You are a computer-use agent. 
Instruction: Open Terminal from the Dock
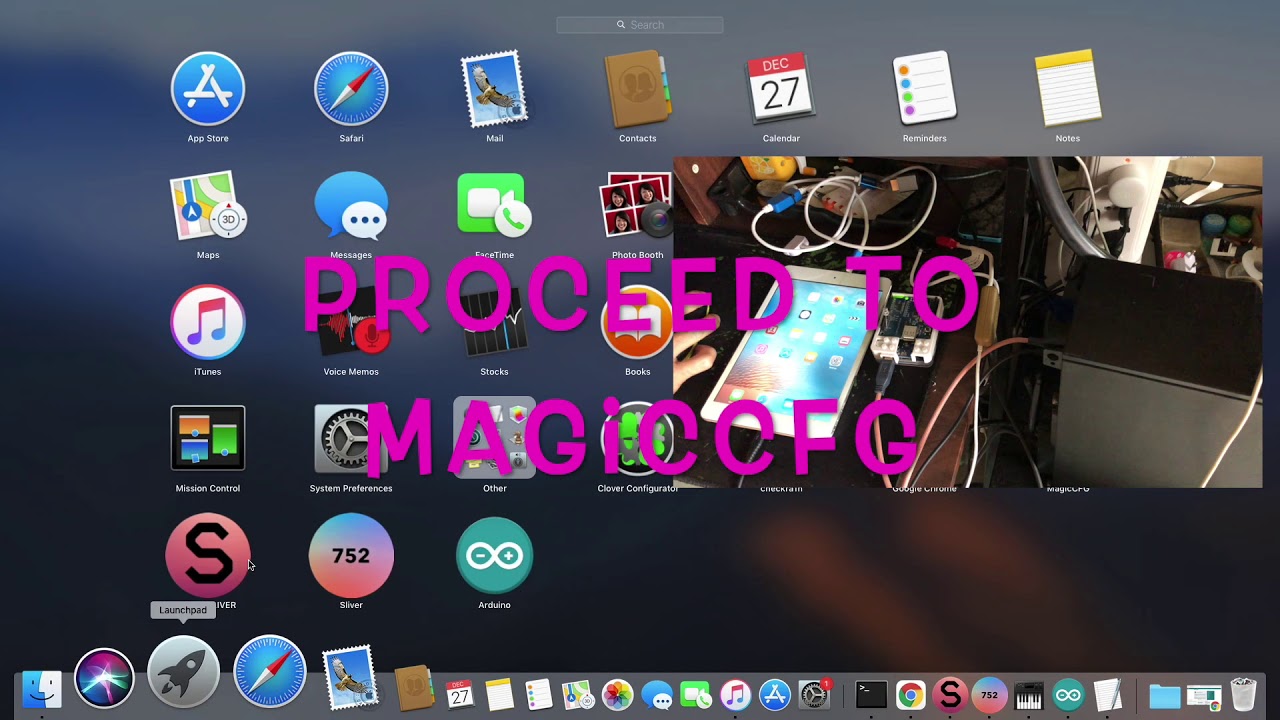click(871, 694)
